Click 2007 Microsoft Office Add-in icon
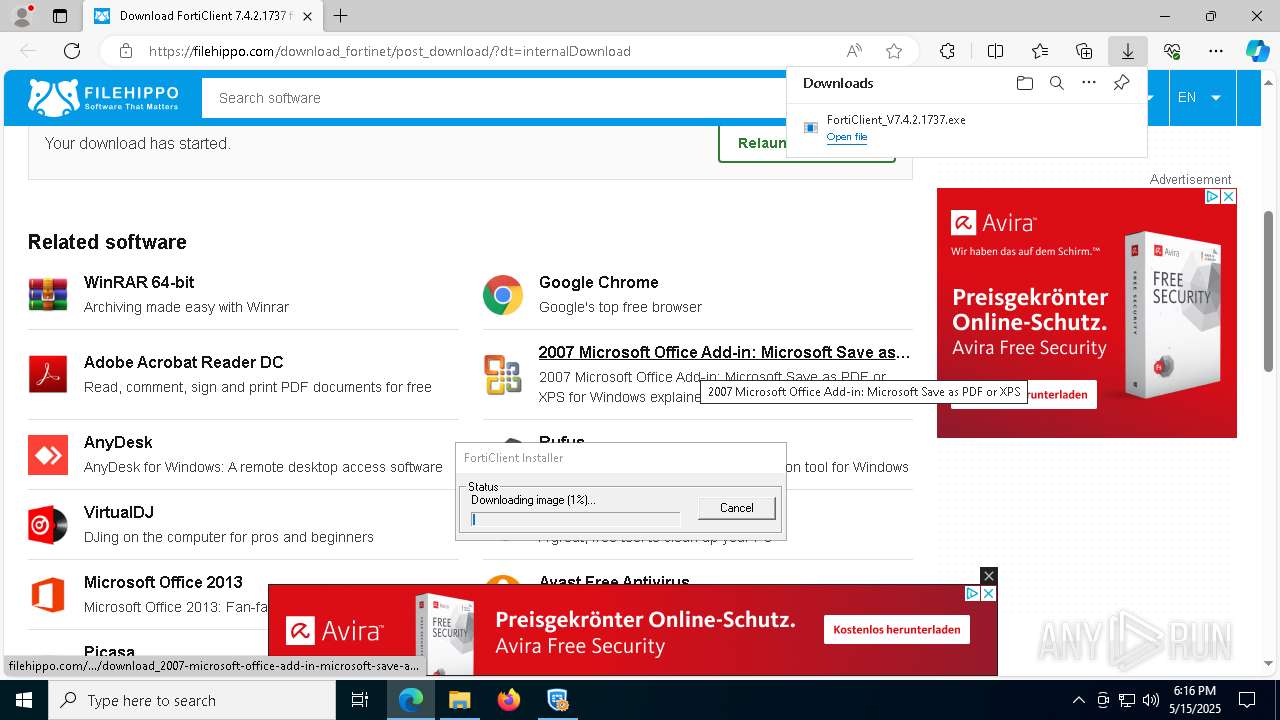Screen dimensions: 1280x720 point(503,375)
